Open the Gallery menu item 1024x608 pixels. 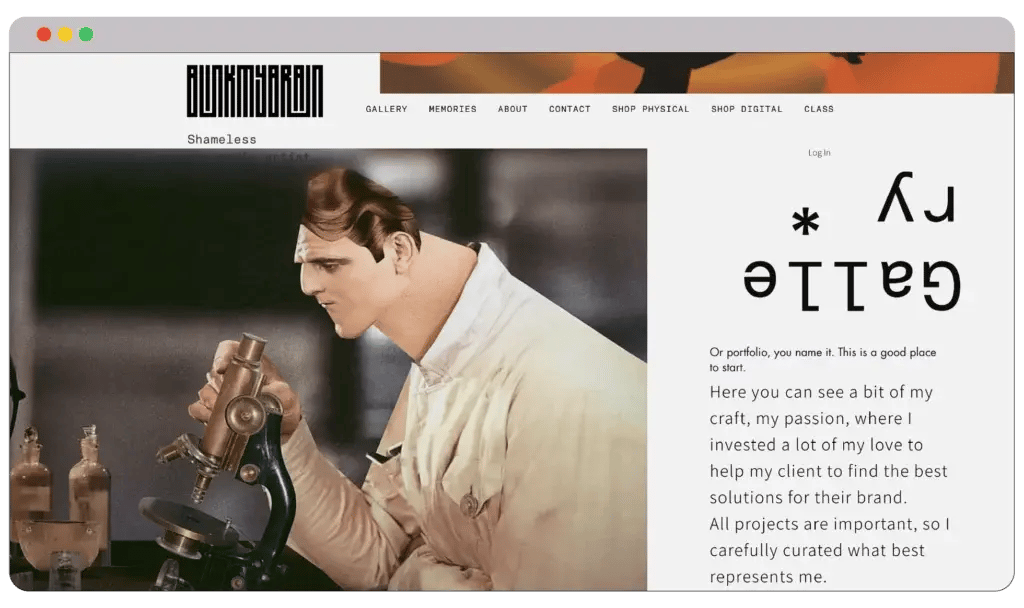tap(386, 109)
